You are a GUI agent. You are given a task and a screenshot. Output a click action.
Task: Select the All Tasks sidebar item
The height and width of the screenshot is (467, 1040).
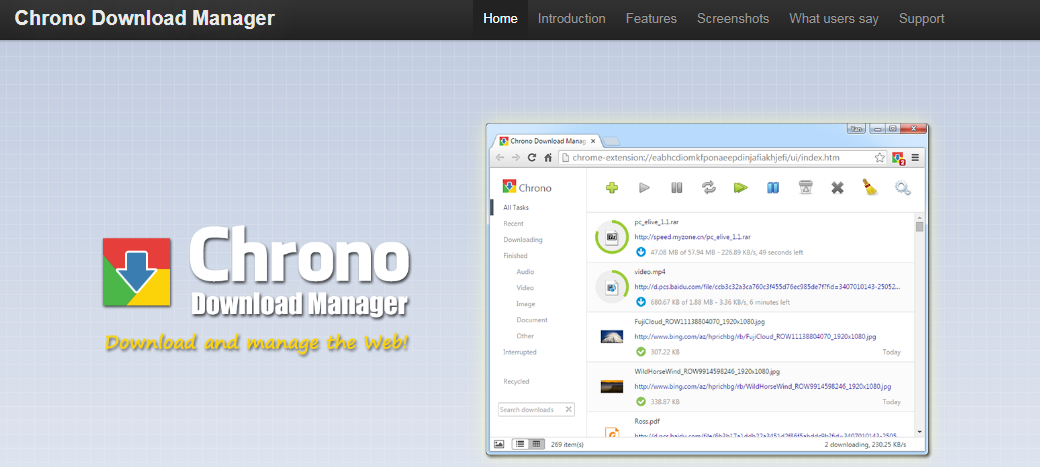519,207
